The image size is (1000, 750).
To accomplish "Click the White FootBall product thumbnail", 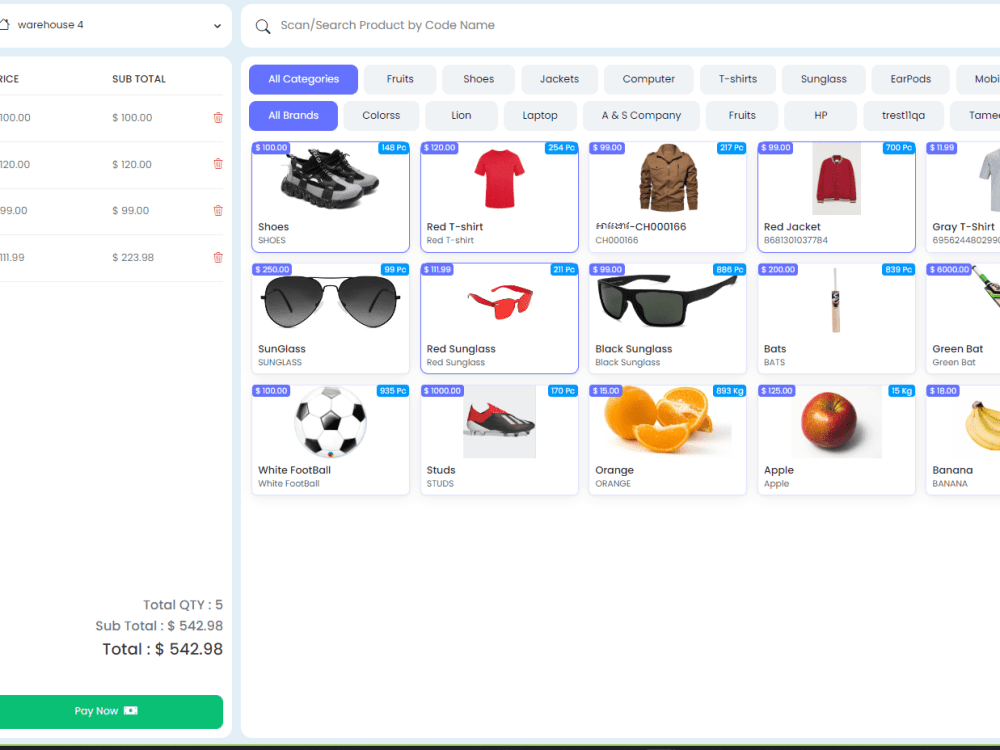I will point(330,420).
